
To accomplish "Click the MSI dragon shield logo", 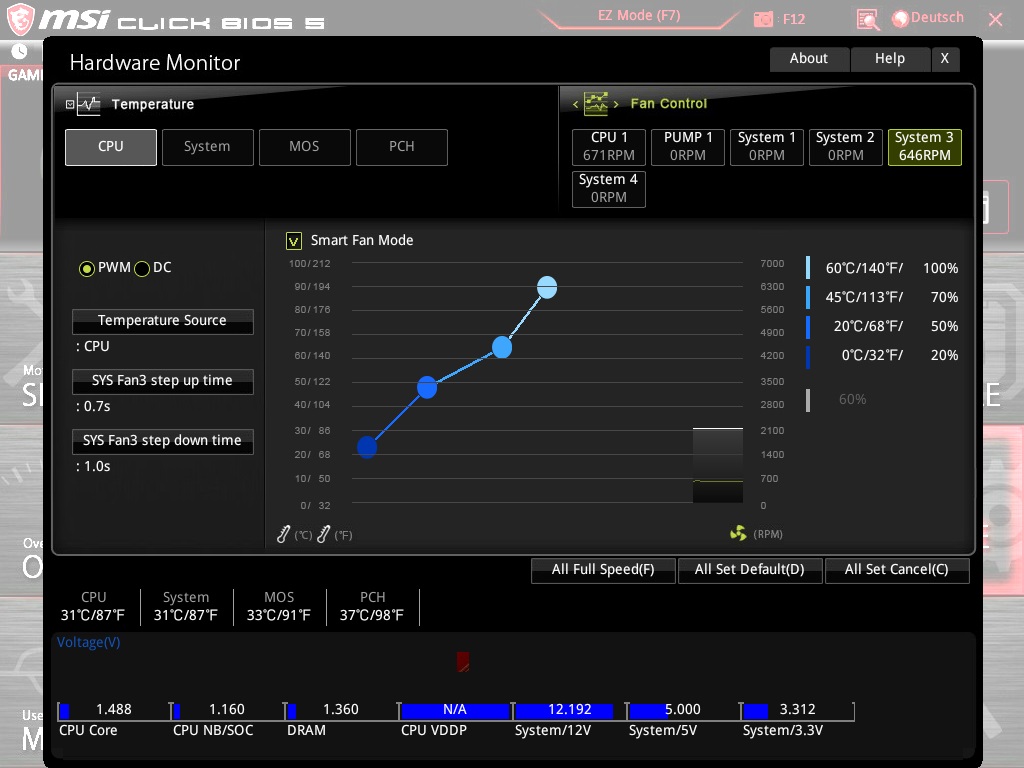I will click(20, 18).
